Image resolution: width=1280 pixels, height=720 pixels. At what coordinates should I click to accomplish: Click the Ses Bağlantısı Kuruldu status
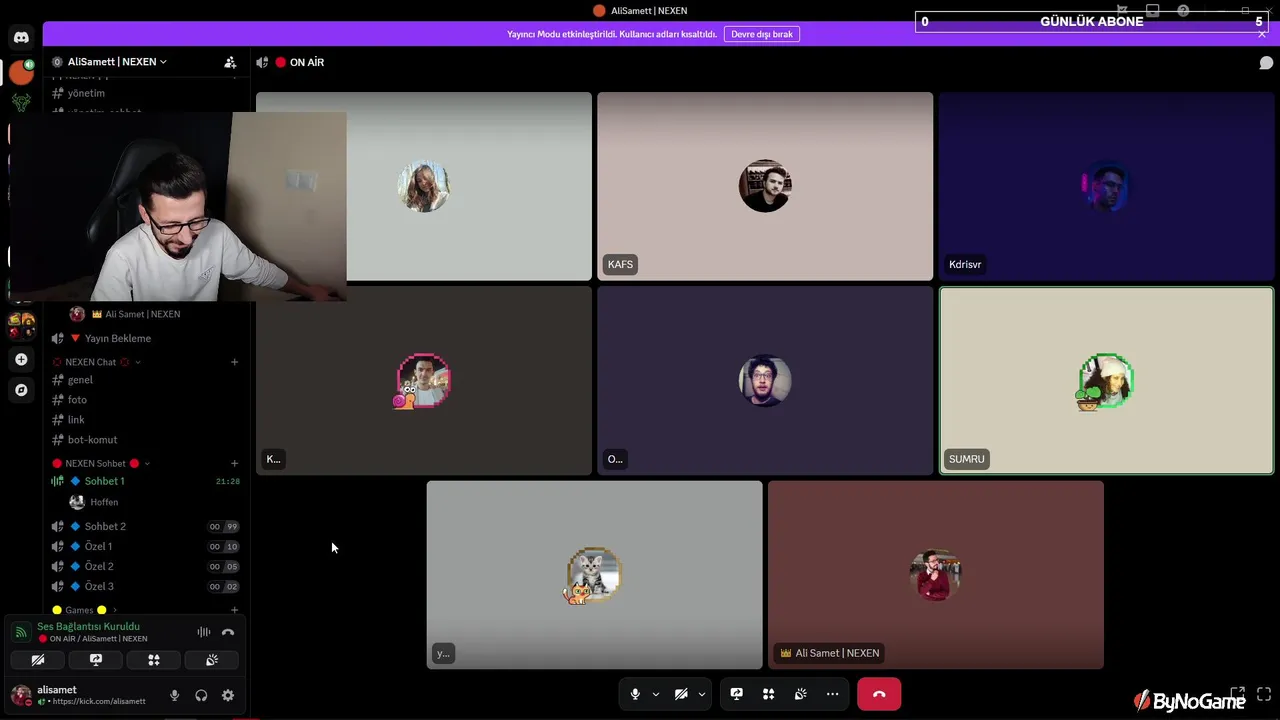pos(88,626)
